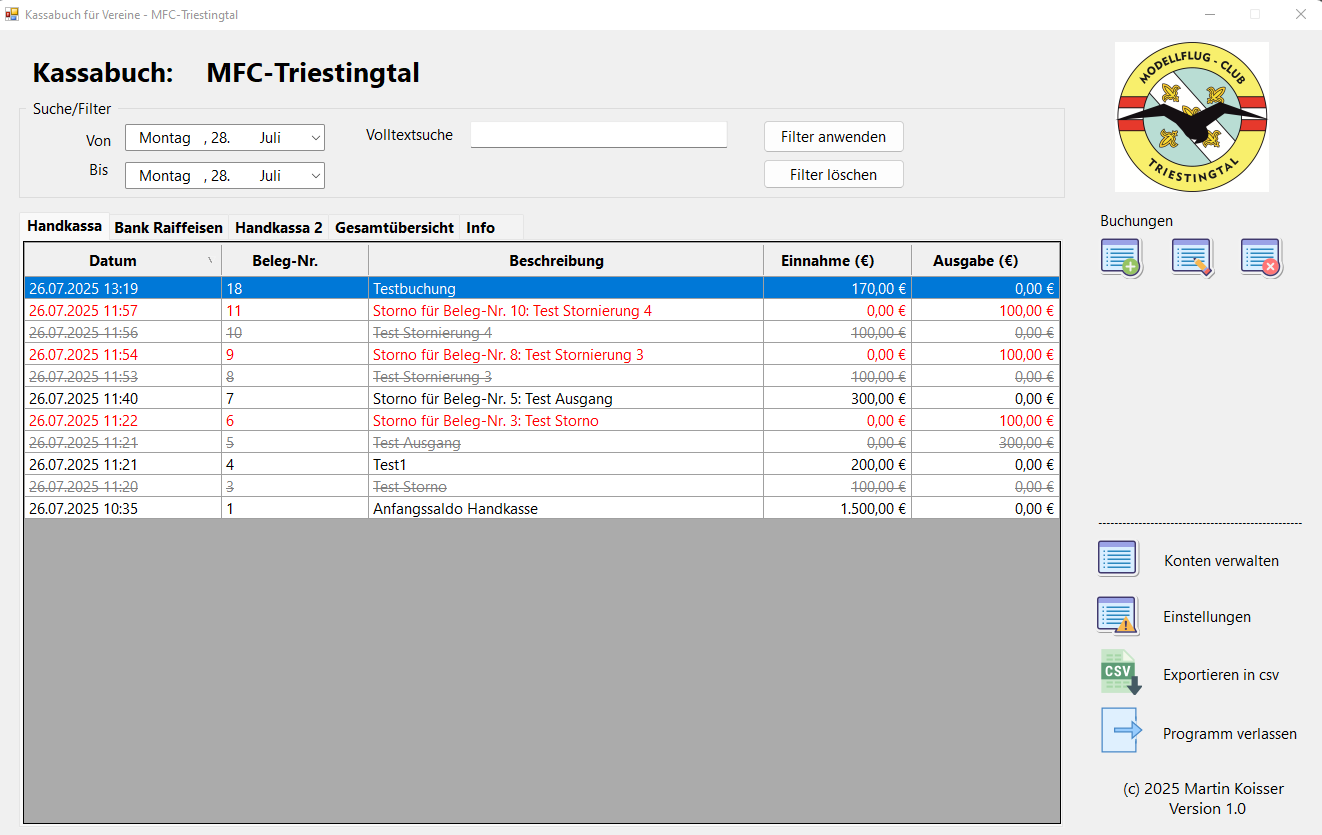Click the edit booking pencil icon
The image size is (1322, 835).
coord(1192,258)
